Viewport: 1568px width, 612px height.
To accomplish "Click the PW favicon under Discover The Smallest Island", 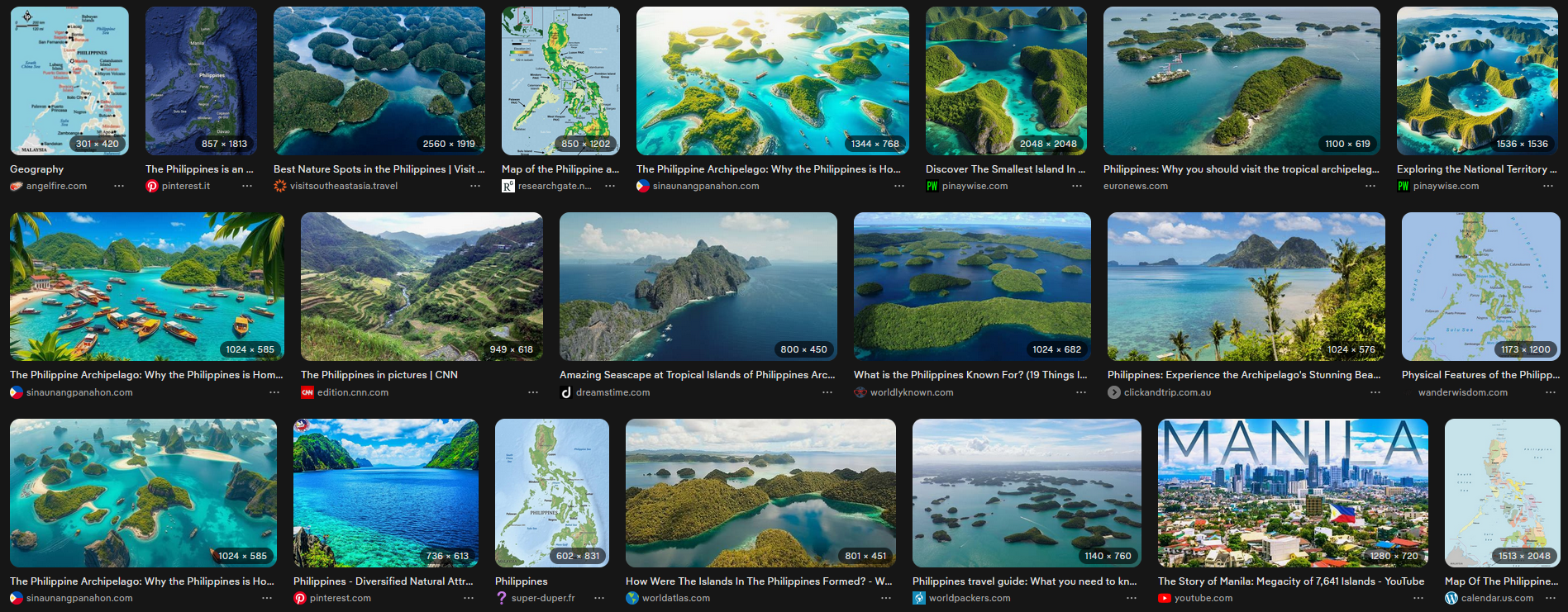I will pyautogui.click(x=932, y=187).
